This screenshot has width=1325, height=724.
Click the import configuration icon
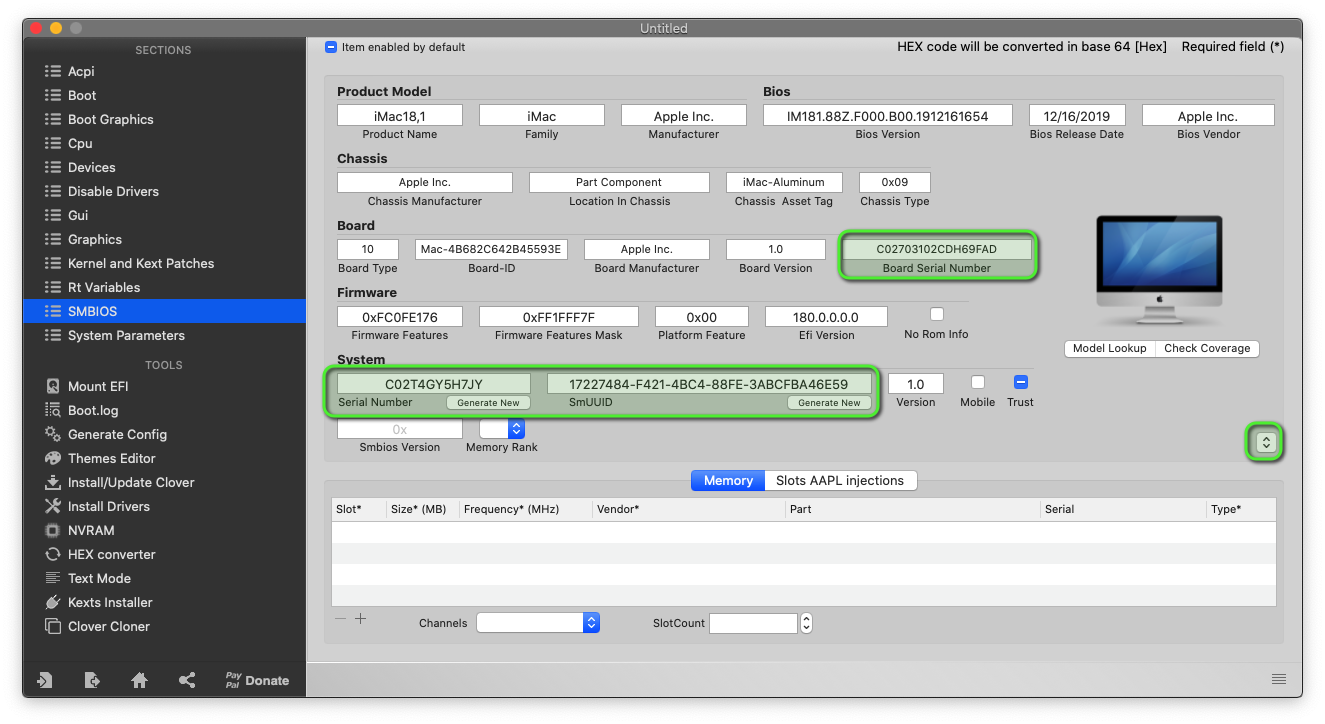coord(44,680)
